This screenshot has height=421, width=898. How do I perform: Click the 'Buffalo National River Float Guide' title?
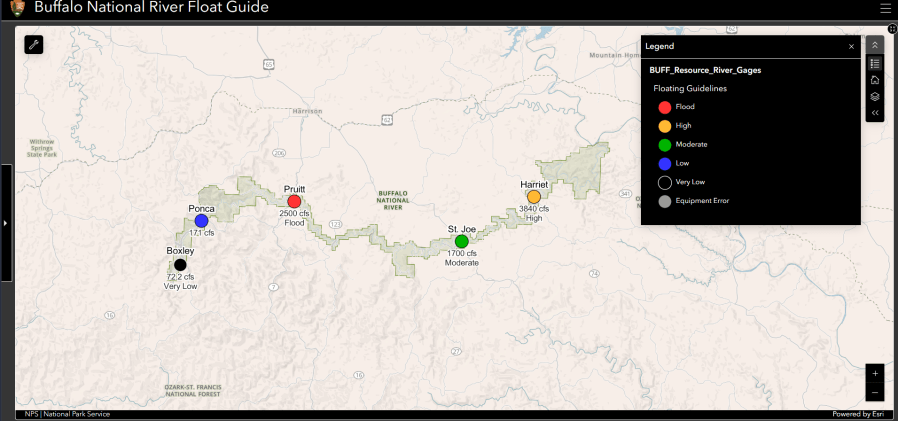[x=151, y=7]
